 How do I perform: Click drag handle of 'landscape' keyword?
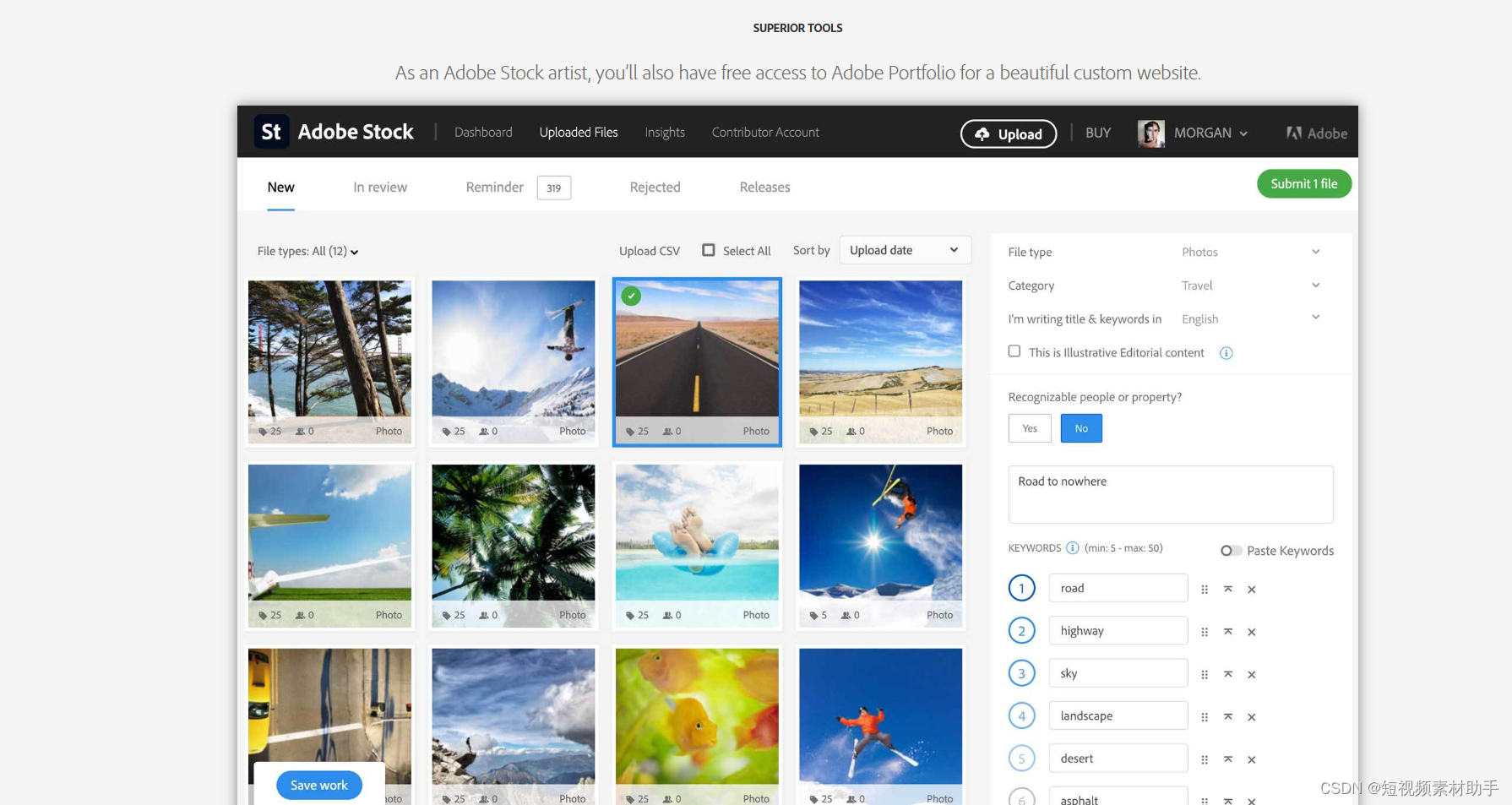1205,717
